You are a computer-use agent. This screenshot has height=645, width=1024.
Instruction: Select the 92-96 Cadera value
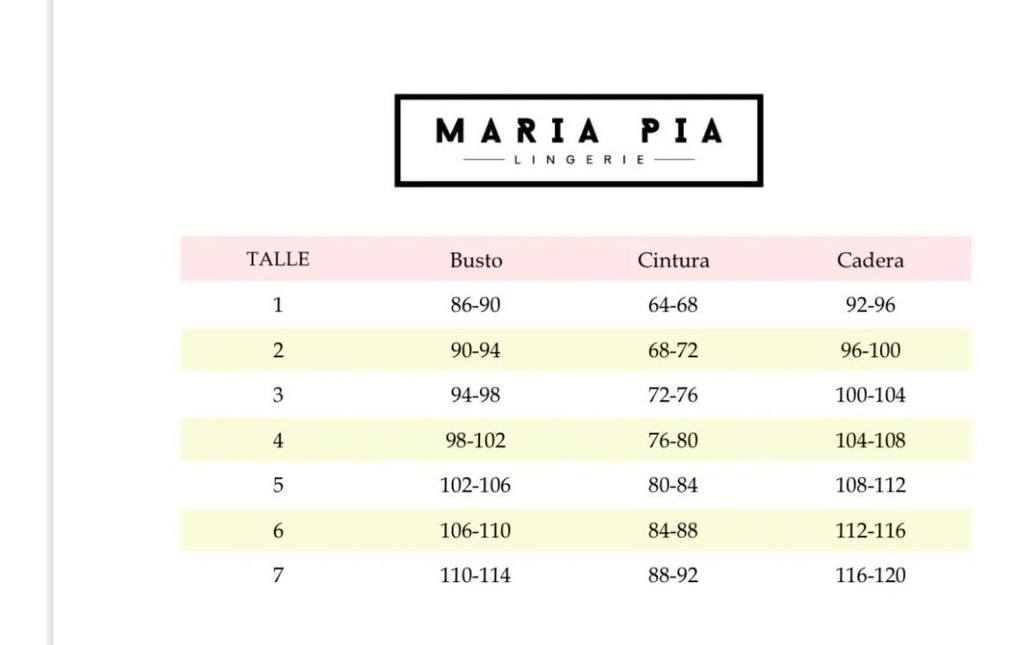870,305
